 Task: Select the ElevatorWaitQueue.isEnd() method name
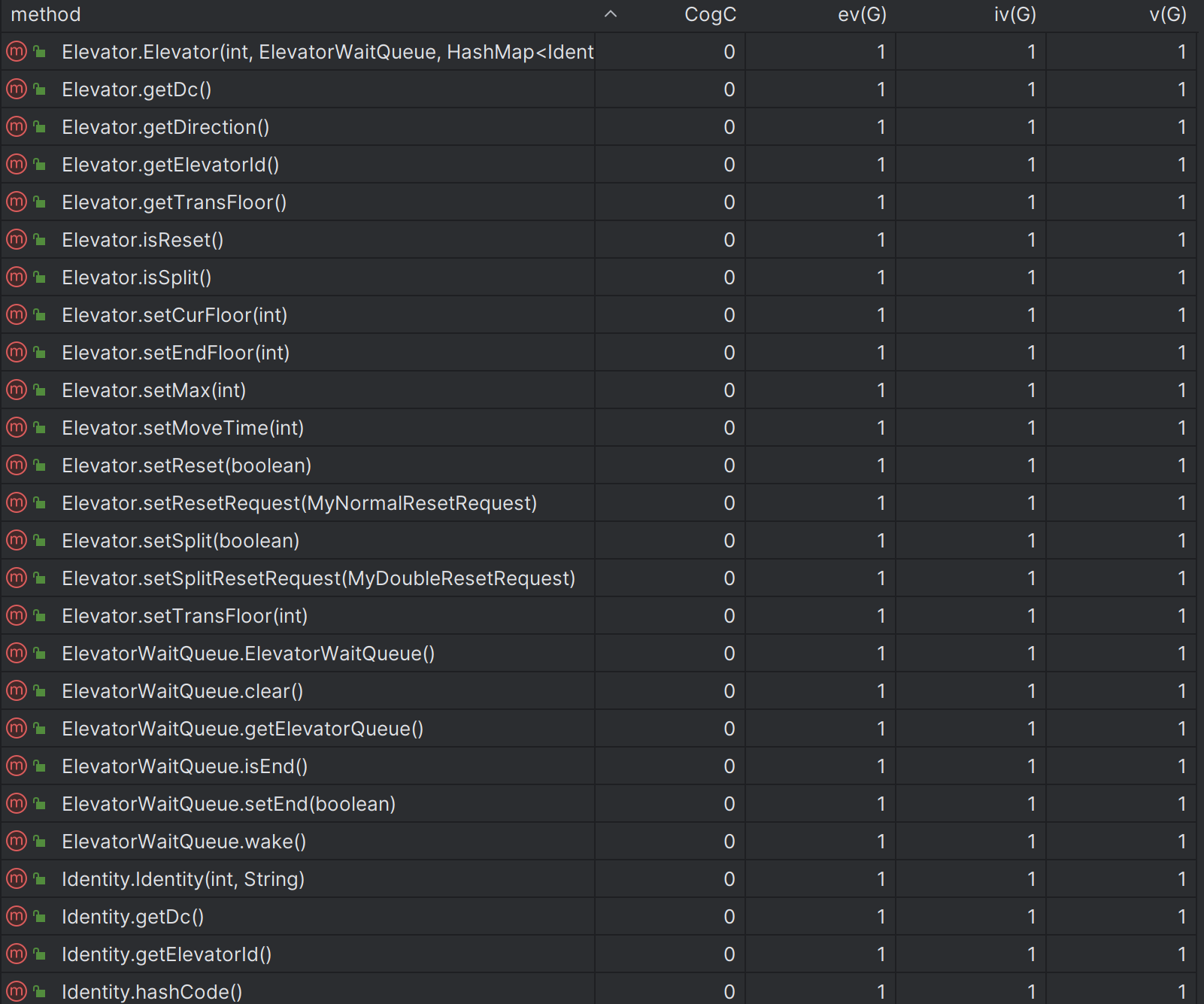pyautogui.click(x=184, y=766)
